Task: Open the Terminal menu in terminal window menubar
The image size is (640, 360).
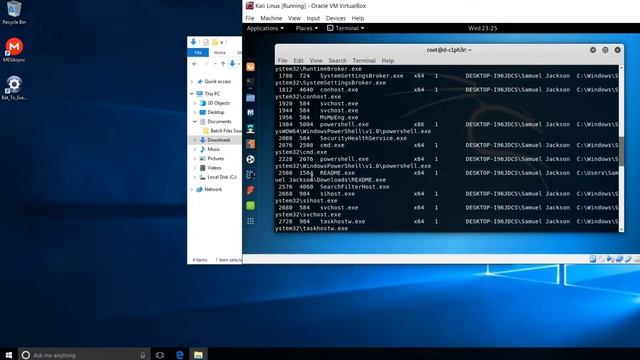Action: click(364, 60)
